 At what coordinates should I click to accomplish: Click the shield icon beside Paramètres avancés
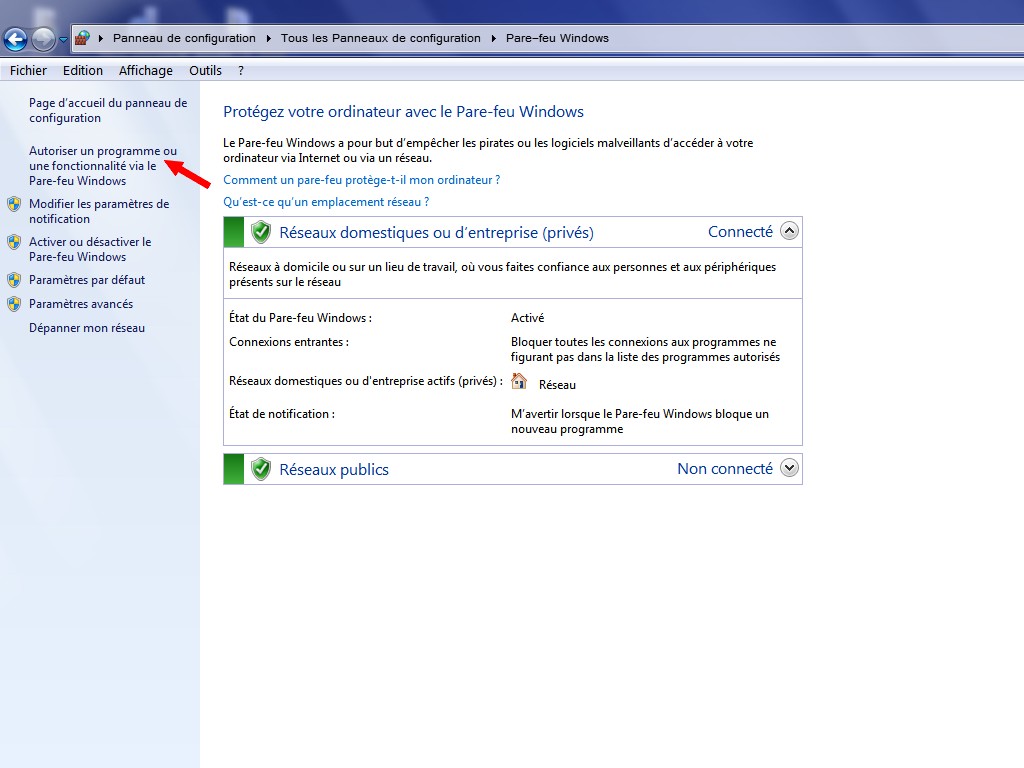click(14, 304)
